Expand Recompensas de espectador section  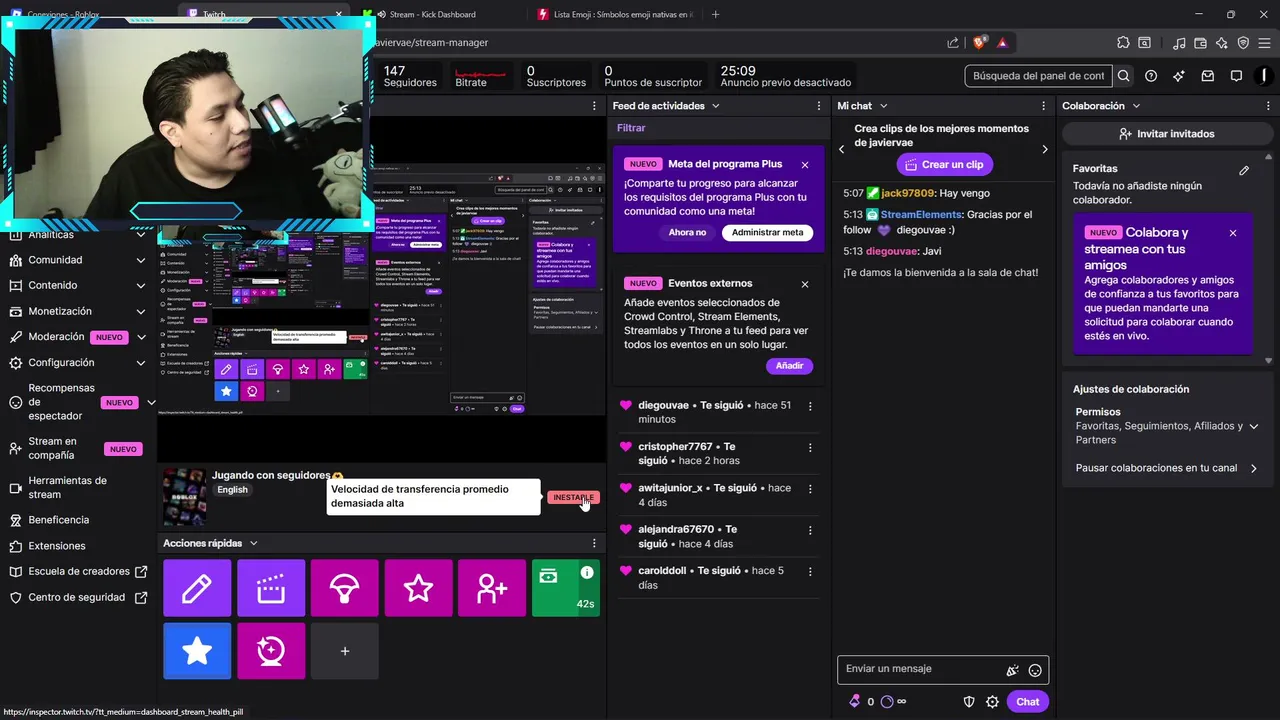[151, 403]
